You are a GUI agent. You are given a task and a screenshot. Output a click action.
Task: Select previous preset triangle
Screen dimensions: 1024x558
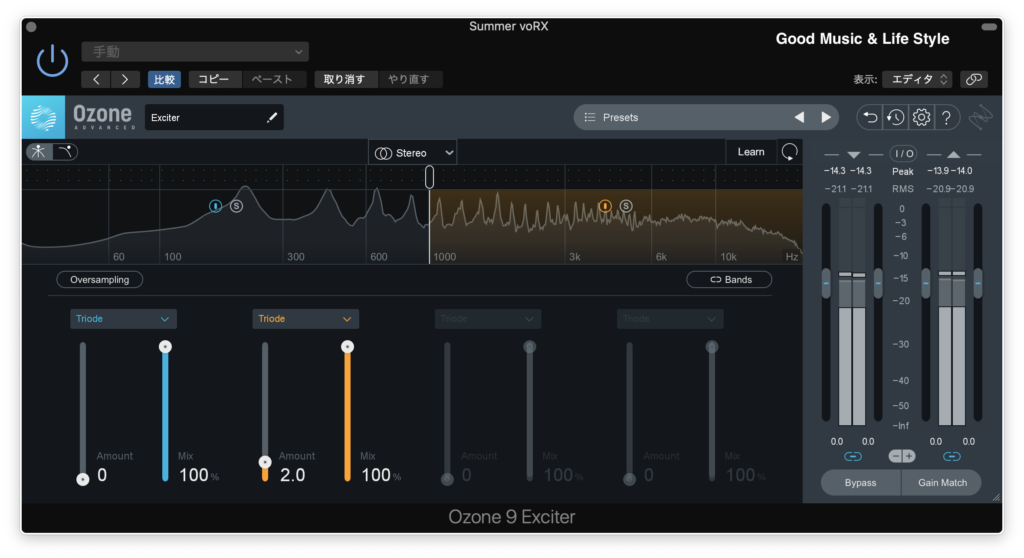point(799,118)
